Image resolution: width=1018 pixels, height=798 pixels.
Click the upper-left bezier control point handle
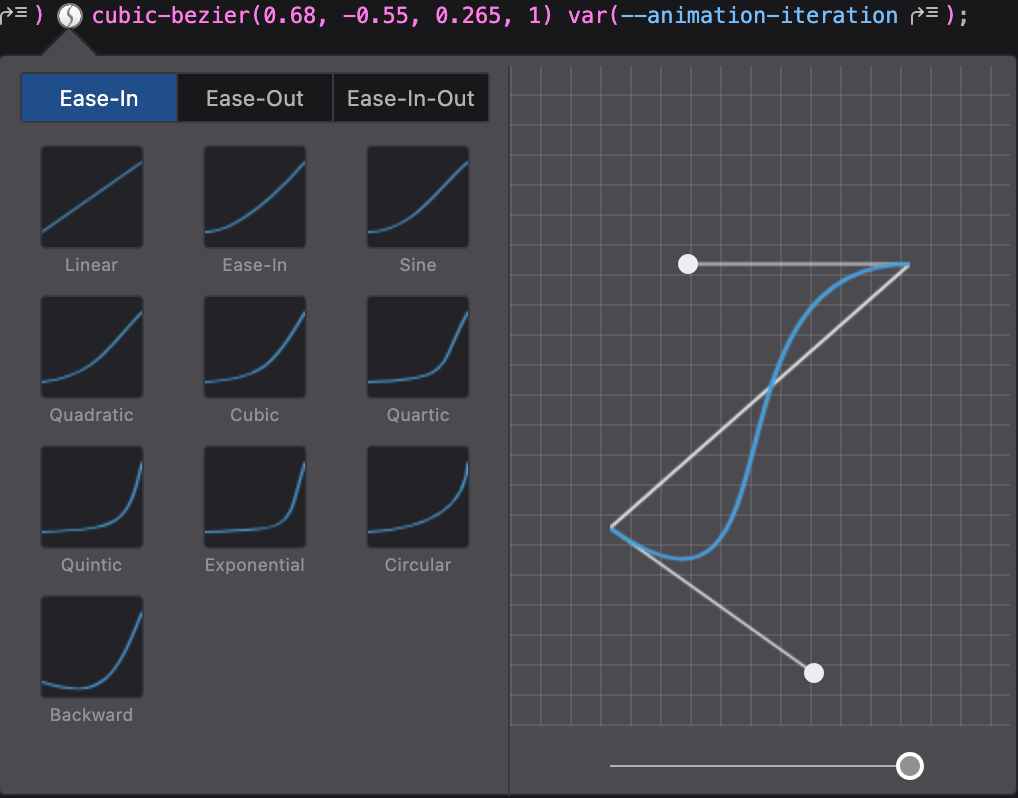(x=687, y=264)
